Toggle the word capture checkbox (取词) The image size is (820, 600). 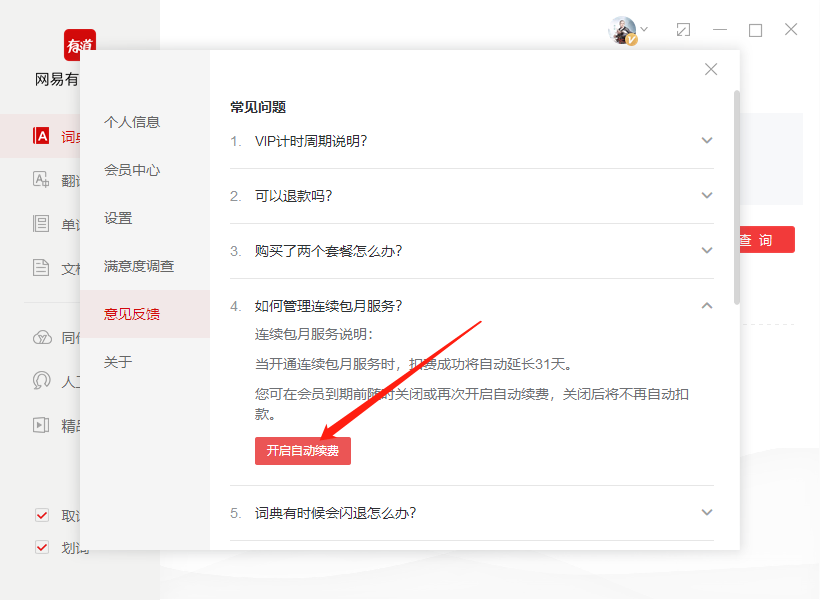pyautogui.click(x=42, y=515)
